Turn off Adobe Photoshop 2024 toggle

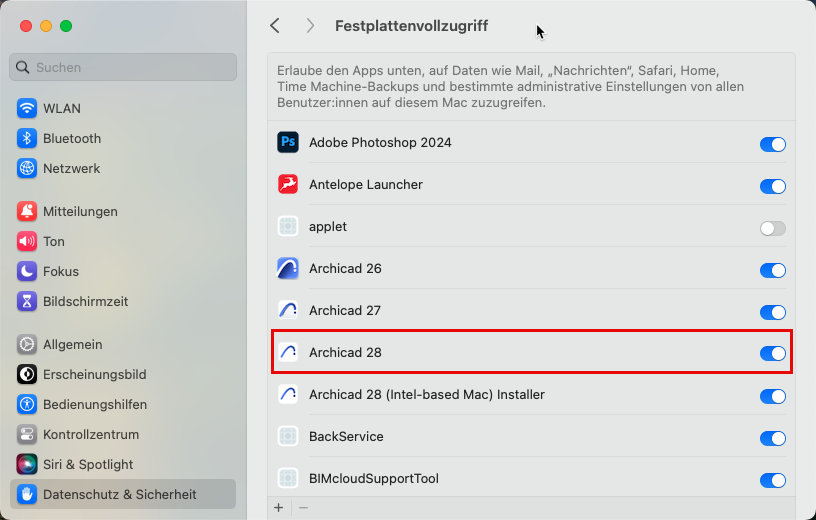tap(772, 144)
